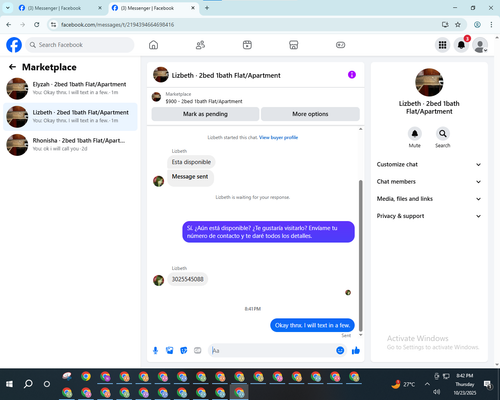Click the install/cast icon in address bar

[x=445, y=25]
